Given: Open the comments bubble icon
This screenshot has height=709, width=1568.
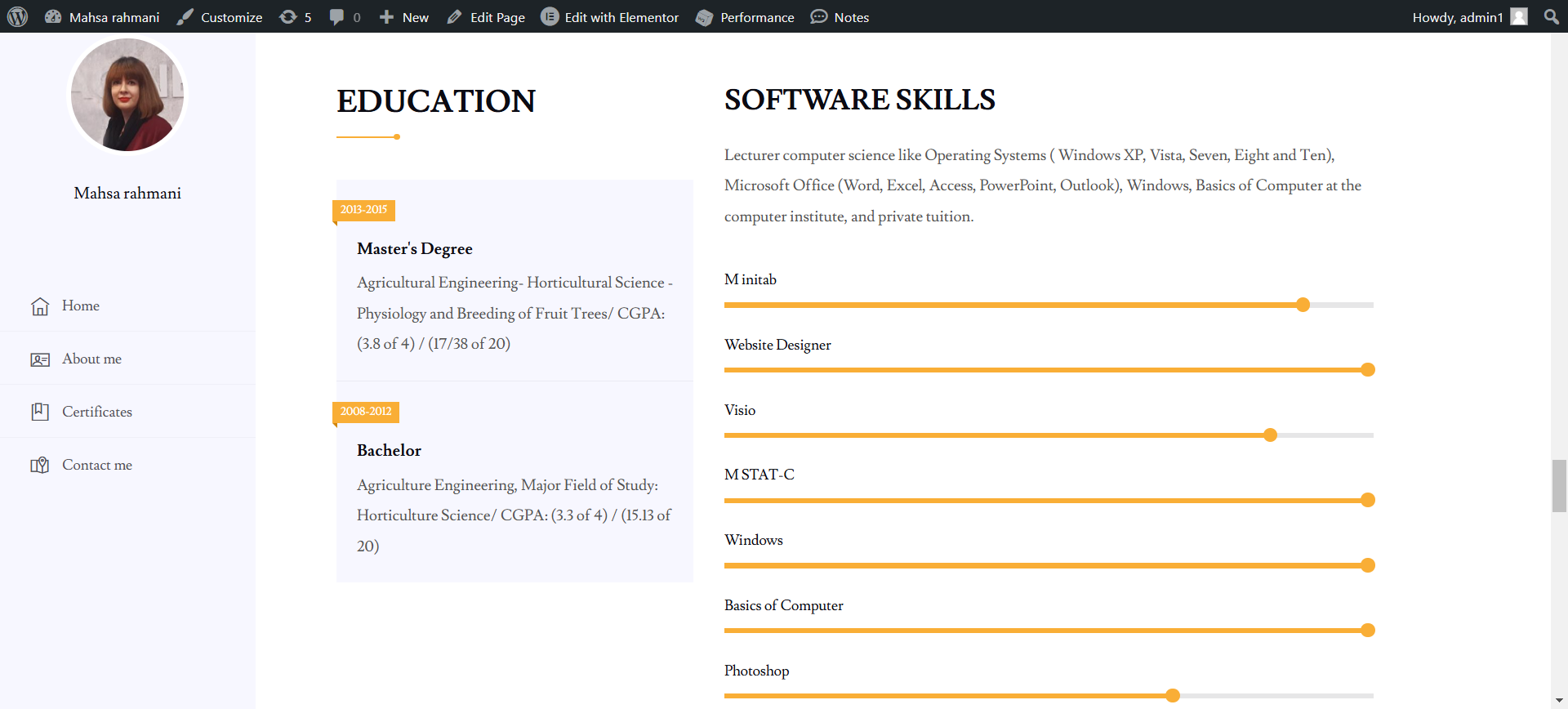Looking at the screenshot, I should 345,17.
